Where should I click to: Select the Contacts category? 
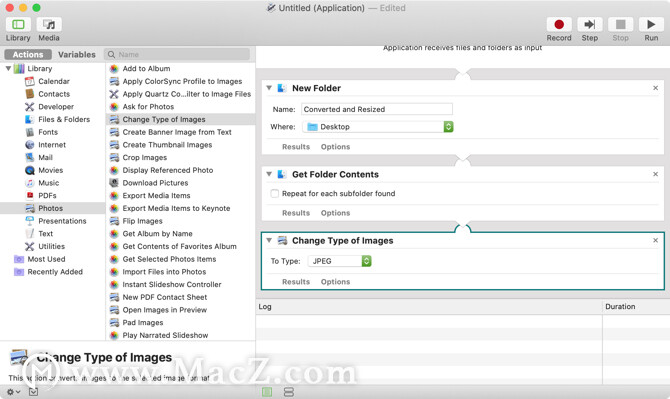tap(54, 94)
